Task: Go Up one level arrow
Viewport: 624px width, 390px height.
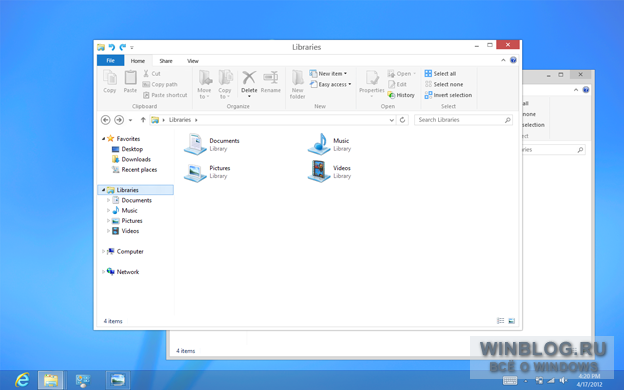Action: coord(143,120)
